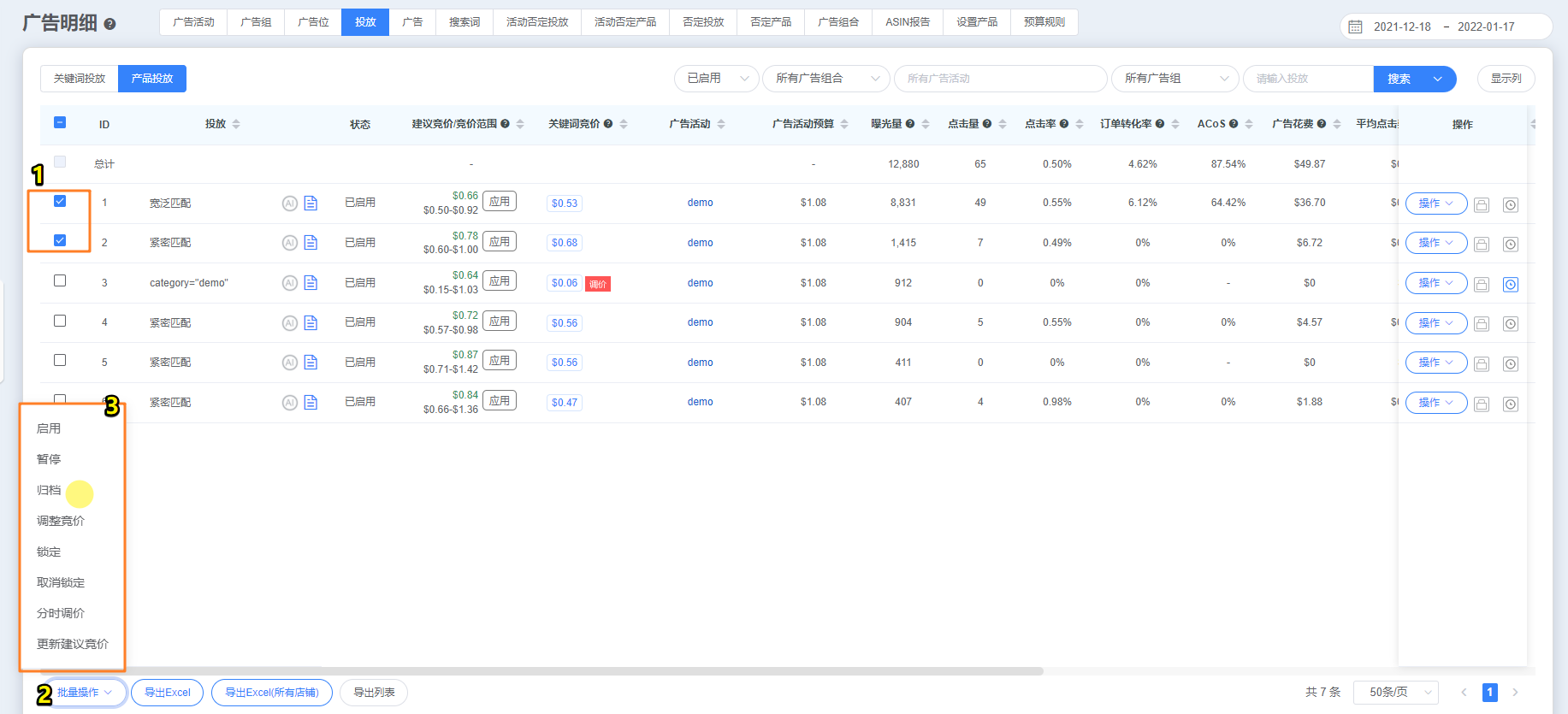The image size is (1568, 714).
Task: Open the document icon for row 3
Action: (311, 283)
